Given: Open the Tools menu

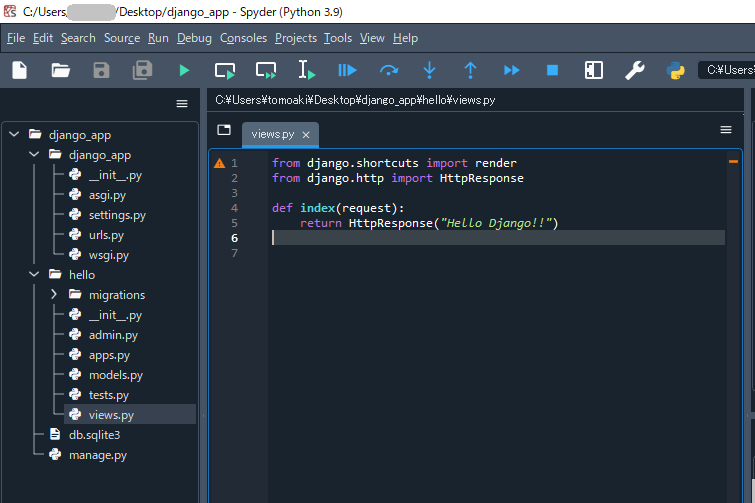Looking at the screenshot, I should [x=338, y=38].
